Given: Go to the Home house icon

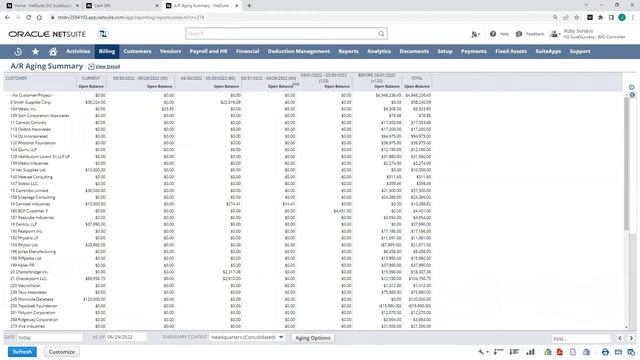Looking at the screenshot, I should 53,51.
